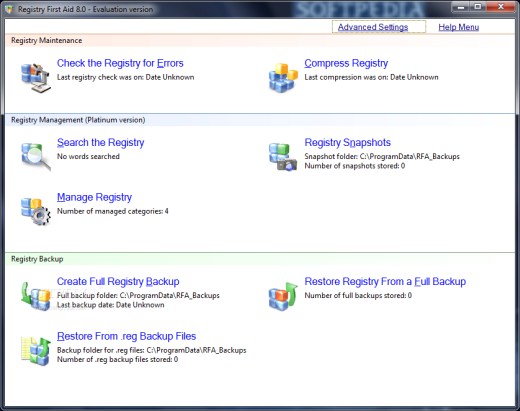This screenshot has height=411, width=520.
Task: Click the app icon in title bar
Action: pyautogui.click(x=10, y=9)
